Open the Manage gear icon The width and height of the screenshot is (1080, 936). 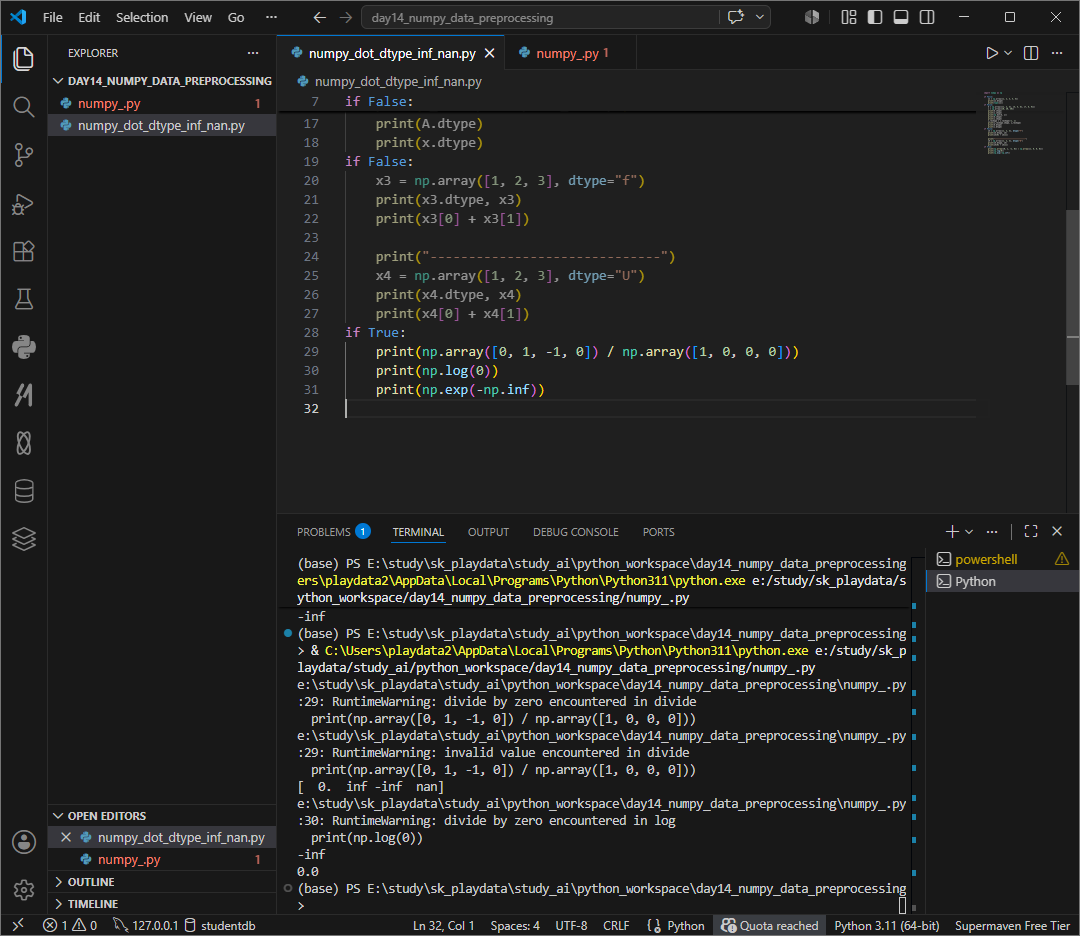click(23, 890)
